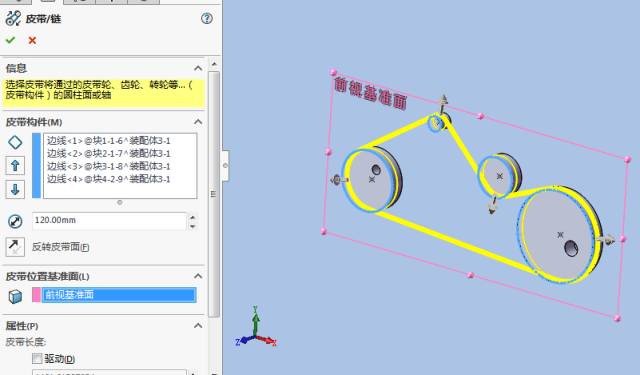The height and width of the screenshot is (375, 640).
Task: Click 反转皮带面 flip belt side button
Action: 15,247
